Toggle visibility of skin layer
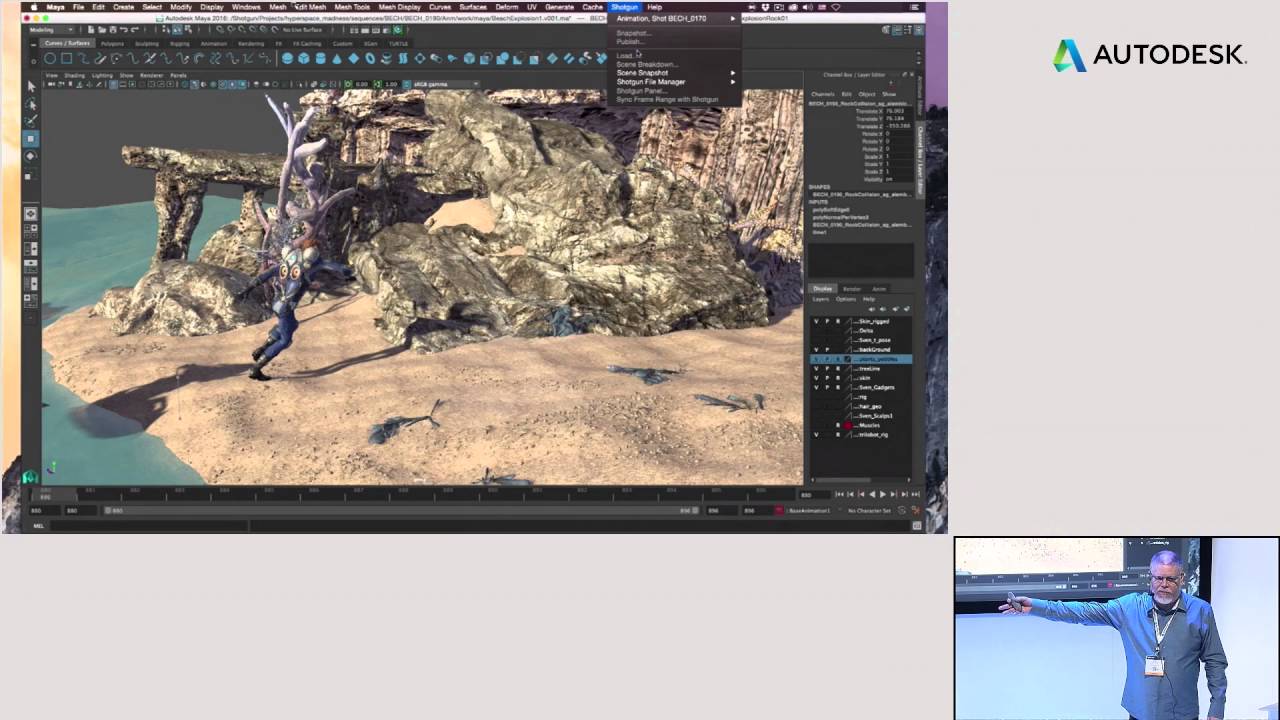The width and height of the screenshot is (1280, 720). coord(816,378)
